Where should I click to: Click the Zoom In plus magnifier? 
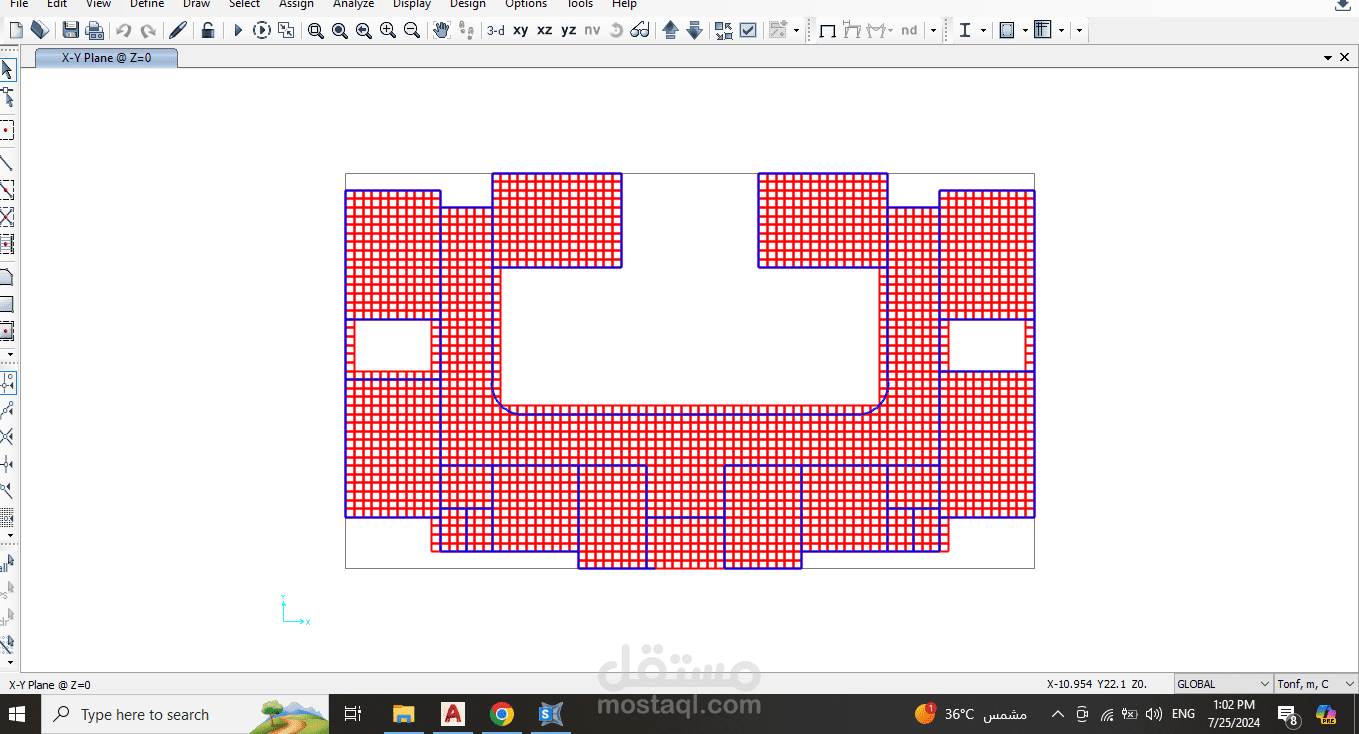388,31
